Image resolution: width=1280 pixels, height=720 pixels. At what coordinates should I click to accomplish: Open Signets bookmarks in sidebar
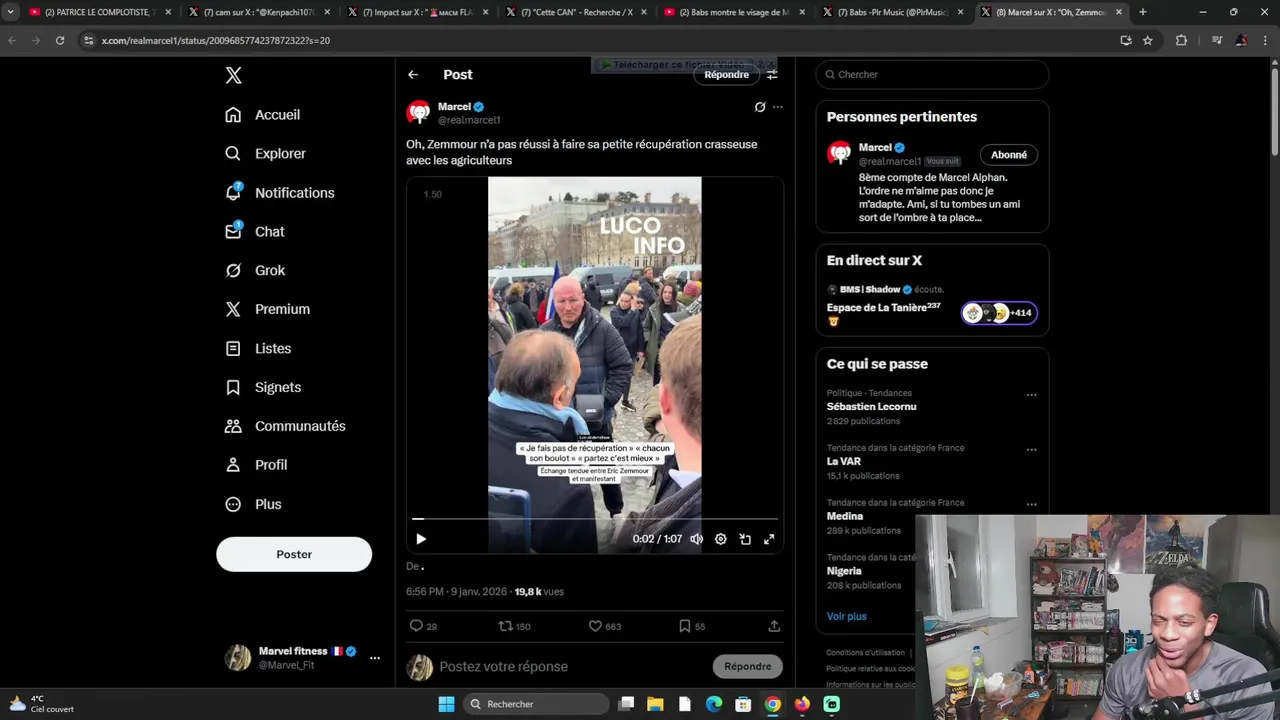coord(263,388)
